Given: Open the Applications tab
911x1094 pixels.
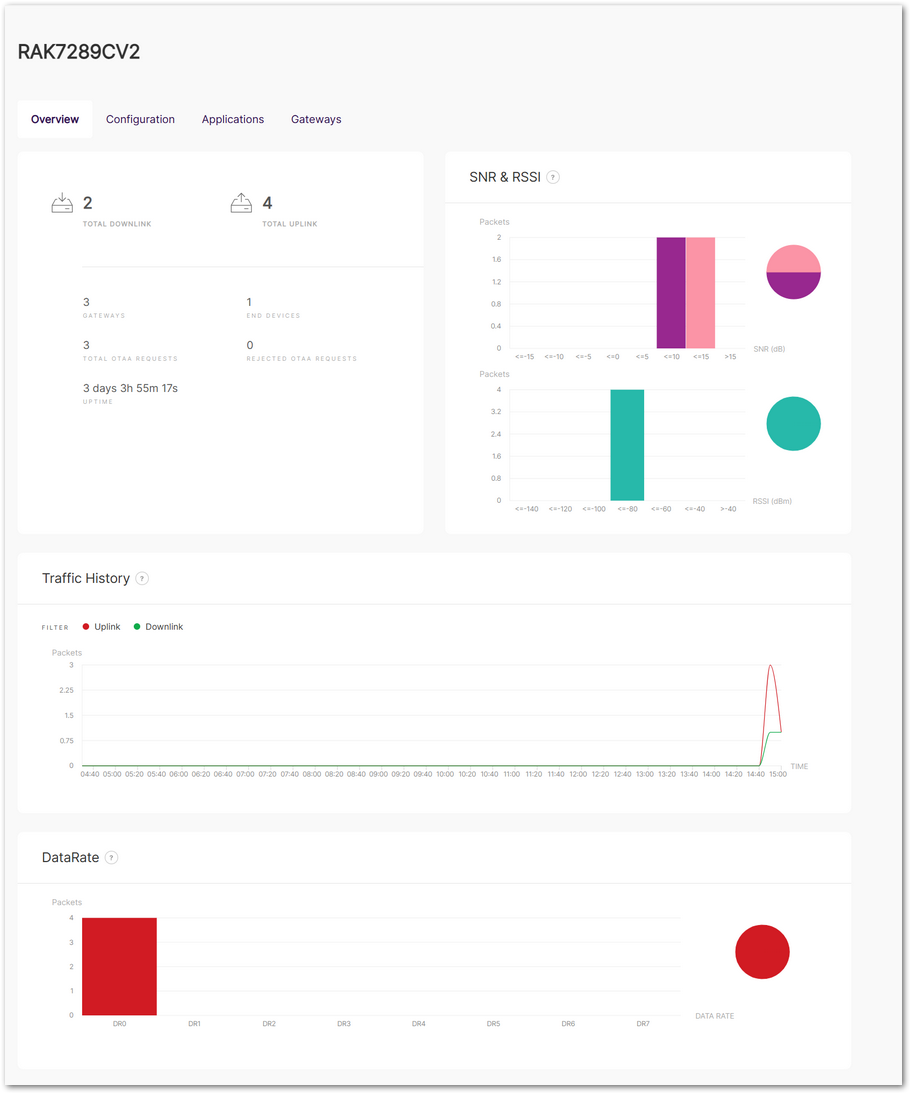Looking at the screenshot, I should (x=233, y=119).
